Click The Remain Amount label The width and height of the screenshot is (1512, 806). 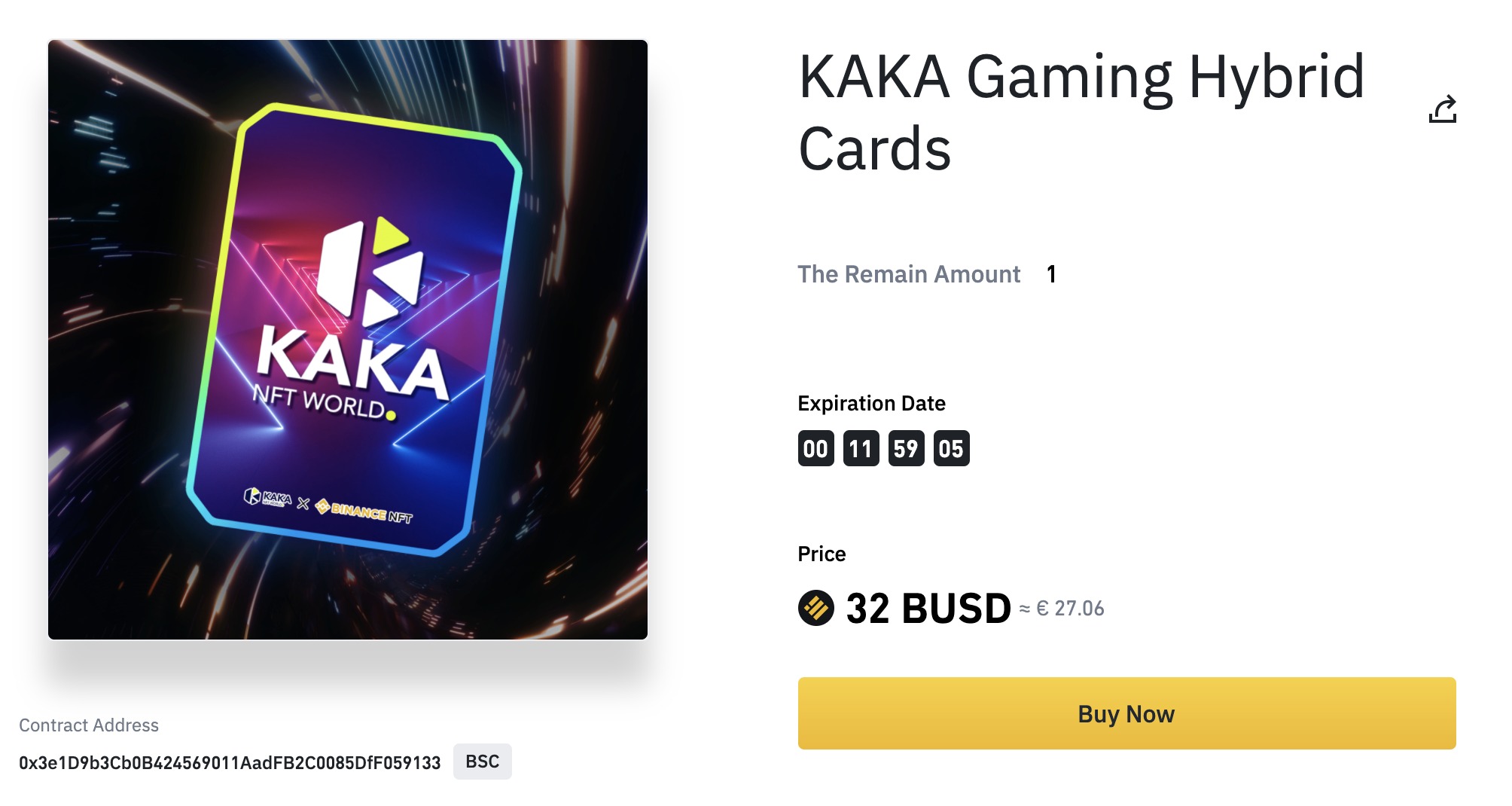coord(909,274)
